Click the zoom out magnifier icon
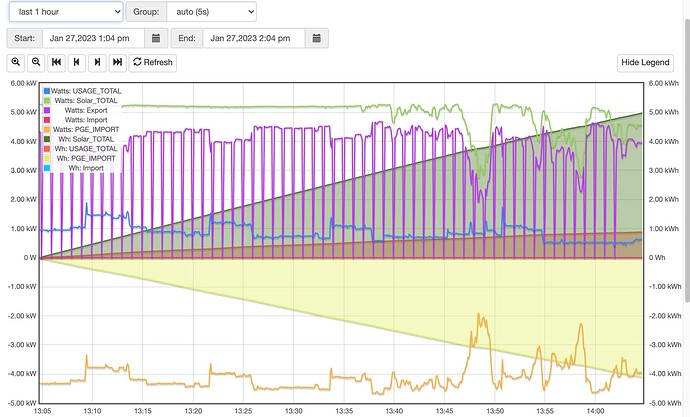 [36, 62]
